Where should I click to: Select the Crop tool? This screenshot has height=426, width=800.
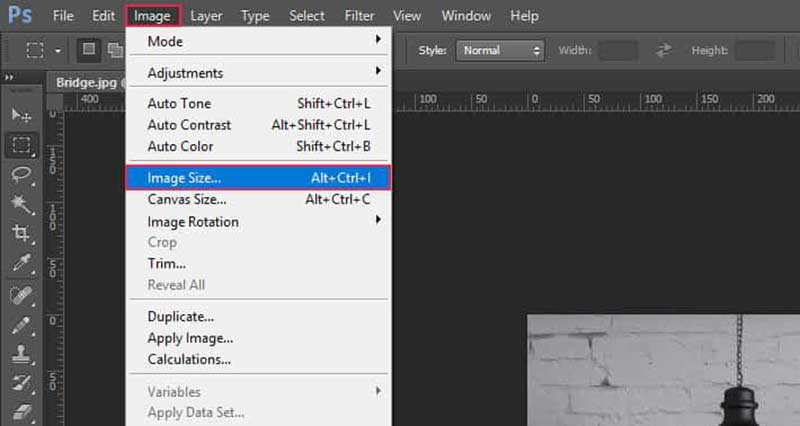(21, 233)
